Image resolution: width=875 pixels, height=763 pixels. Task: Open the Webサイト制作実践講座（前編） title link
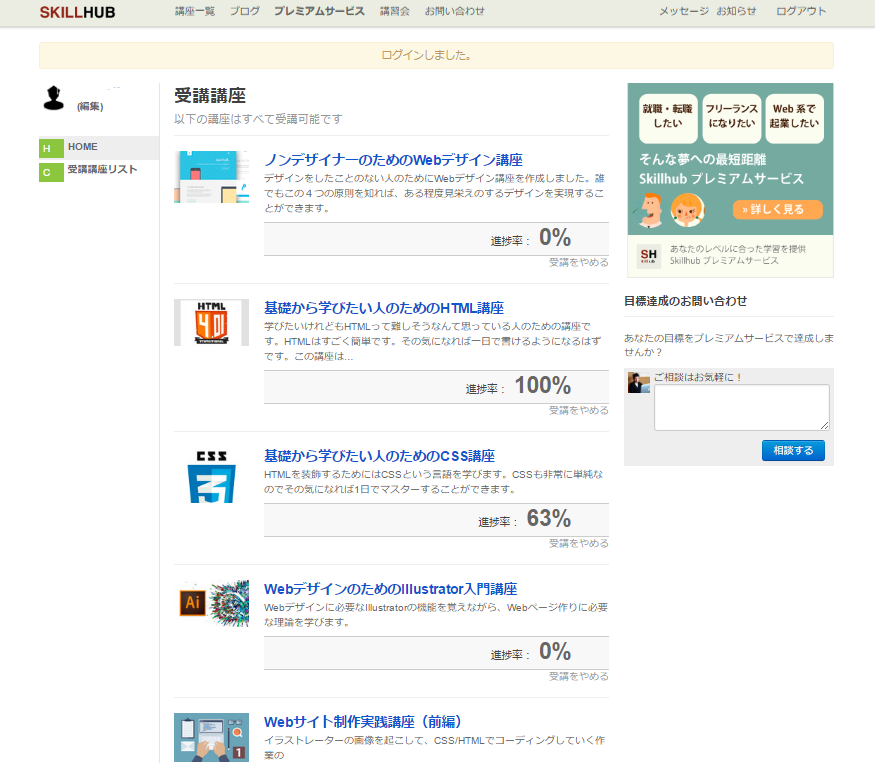(366, 722)
